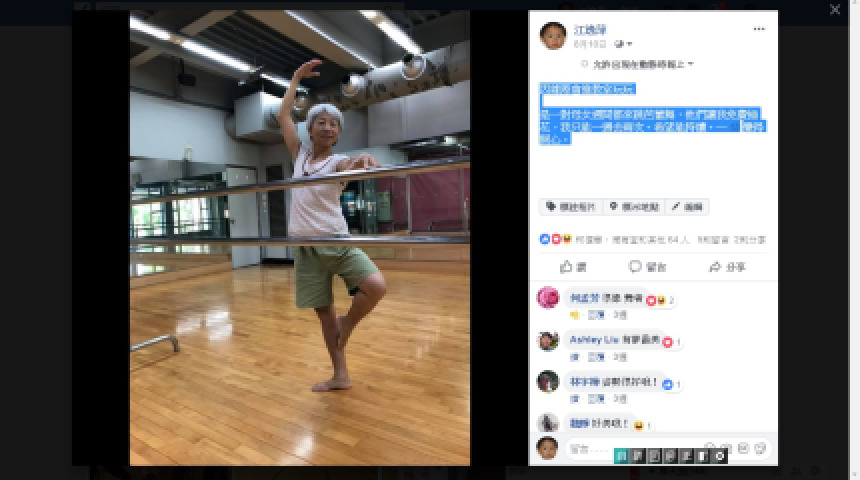Click the settings gear in the IME toolbar
Screen dimensions: 860x480
pos(720,456)
